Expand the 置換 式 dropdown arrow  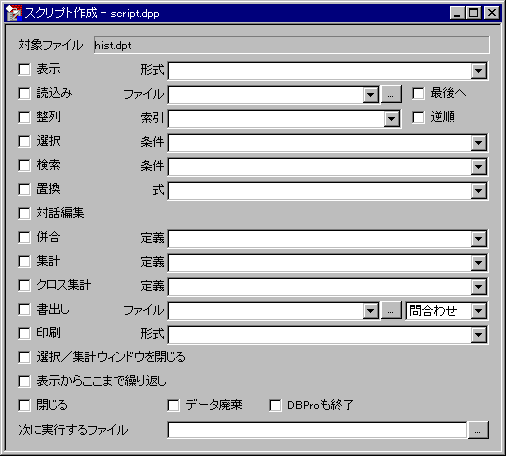tap(479, 191)
